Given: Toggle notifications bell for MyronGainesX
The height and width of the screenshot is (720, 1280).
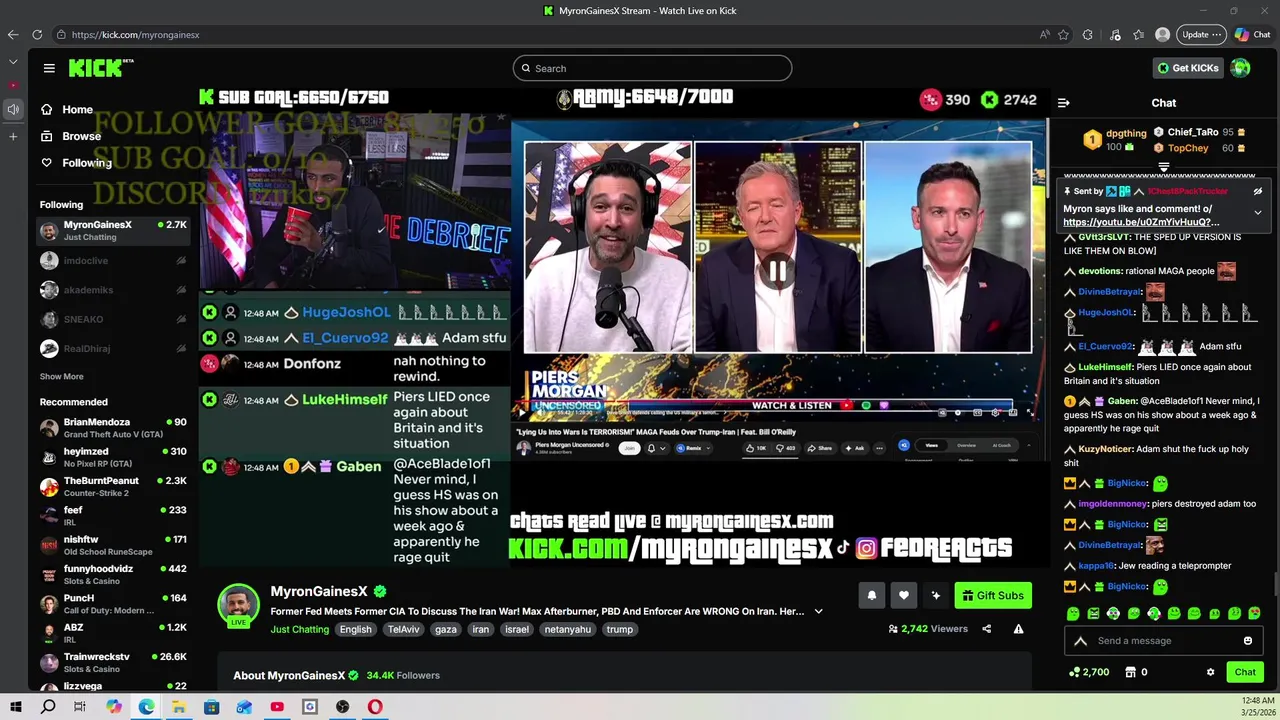Looking at the screenshot, I should click(871, 595).
